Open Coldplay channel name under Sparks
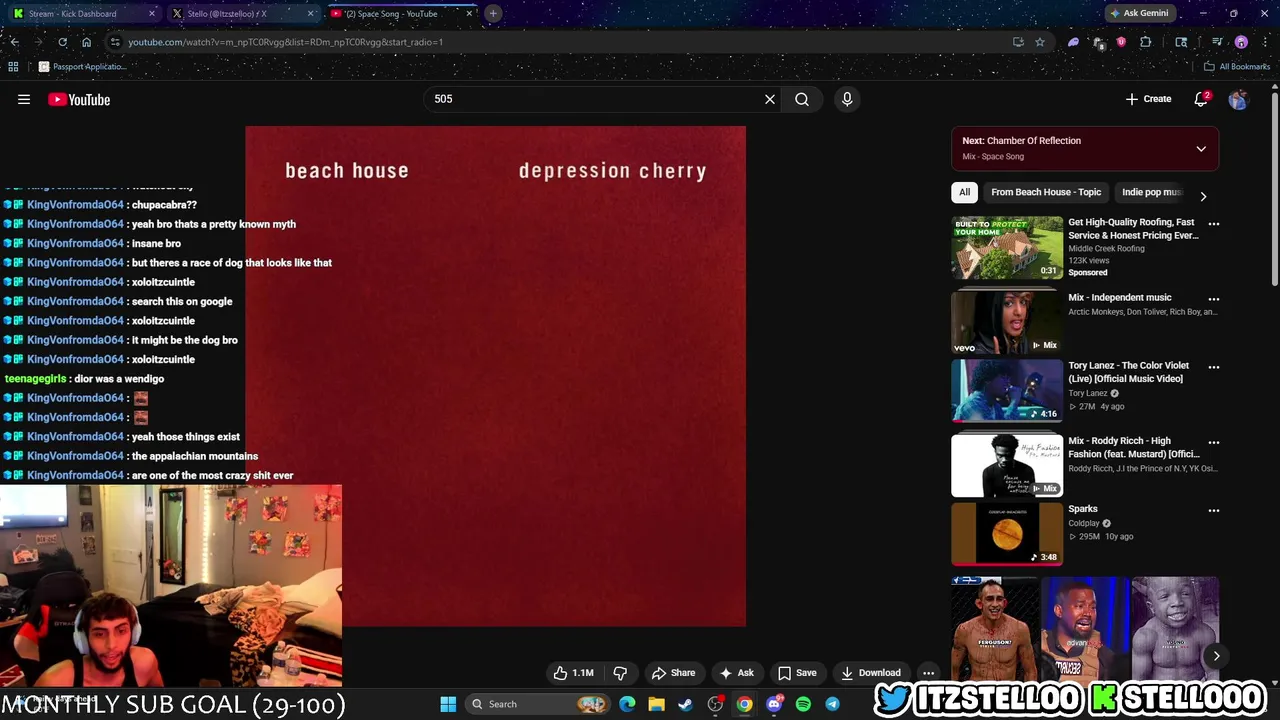 1084,523
